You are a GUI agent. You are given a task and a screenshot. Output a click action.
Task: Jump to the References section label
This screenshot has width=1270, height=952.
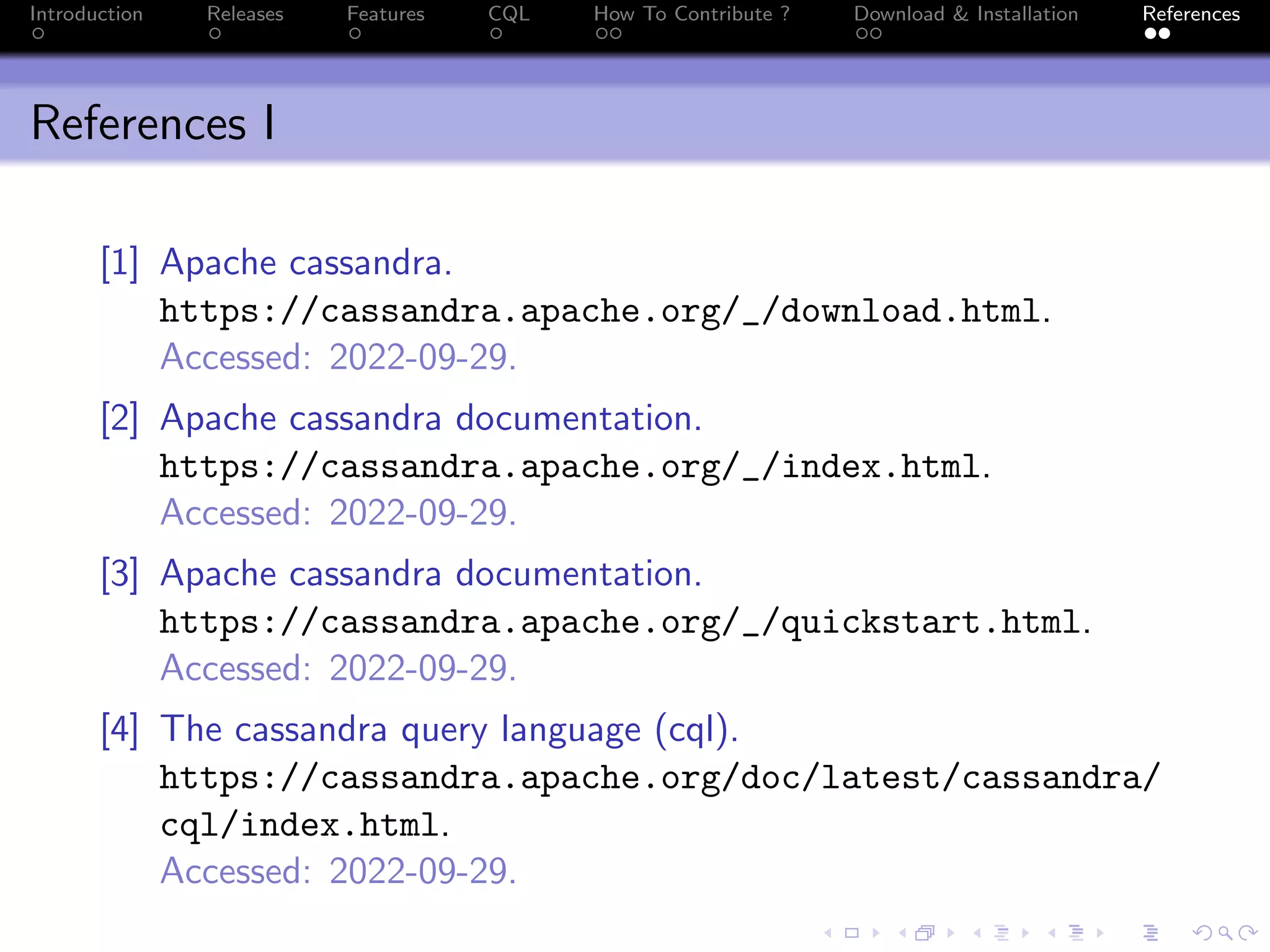[1191, 14]
